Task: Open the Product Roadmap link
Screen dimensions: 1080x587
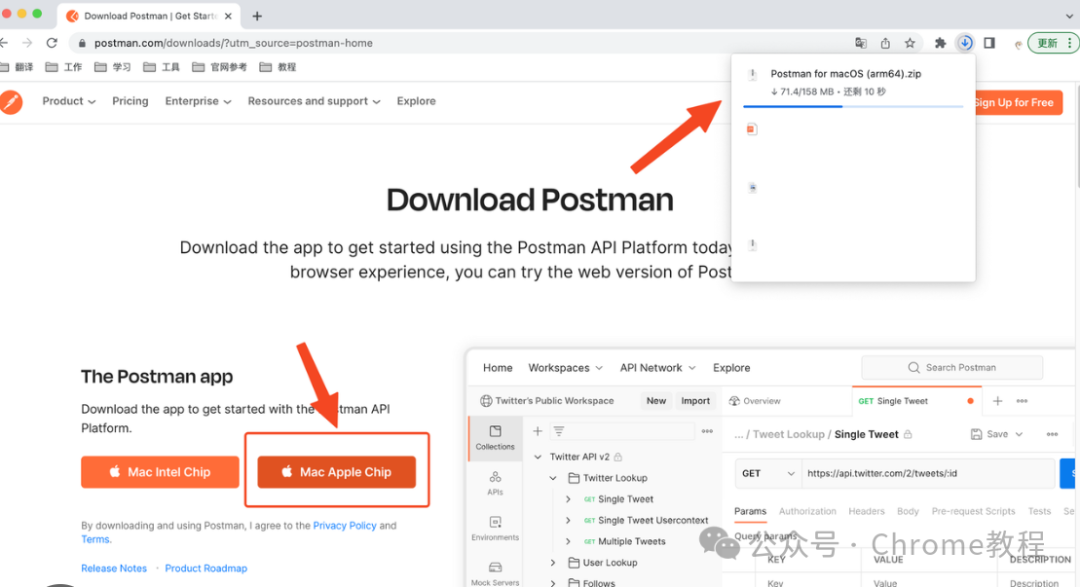Action: tap(206, 568)
